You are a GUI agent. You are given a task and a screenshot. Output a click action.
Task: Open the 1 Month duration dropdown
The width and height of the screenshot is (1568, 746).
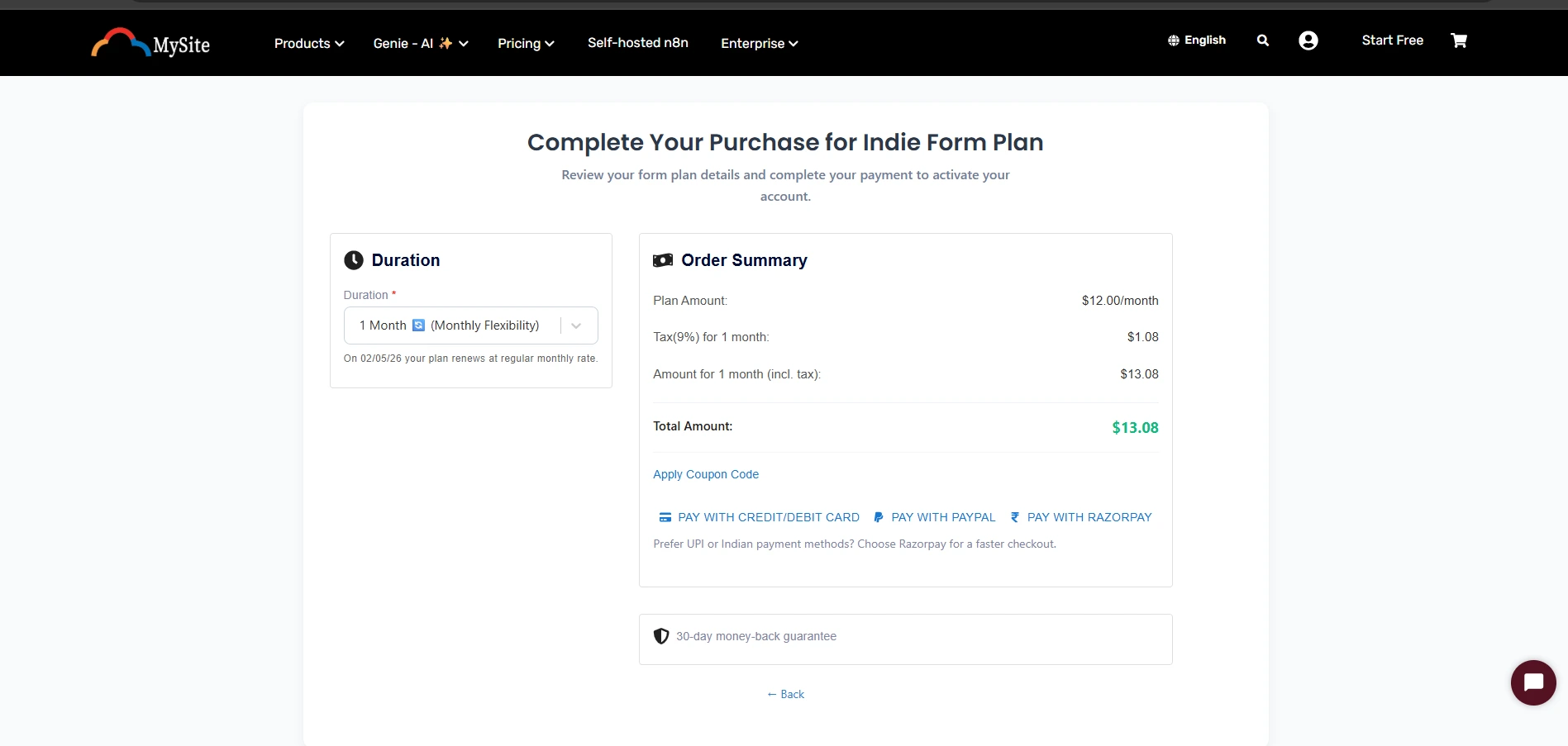pos(470,325)
